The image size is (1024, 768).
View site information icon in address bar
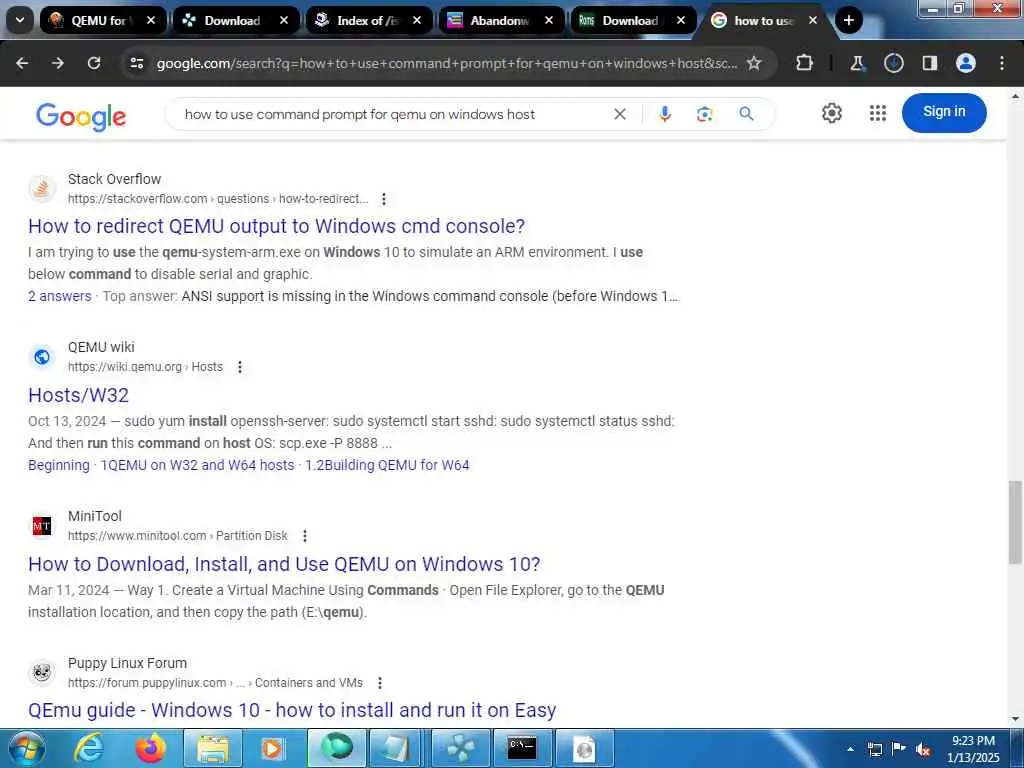point(136,63)
